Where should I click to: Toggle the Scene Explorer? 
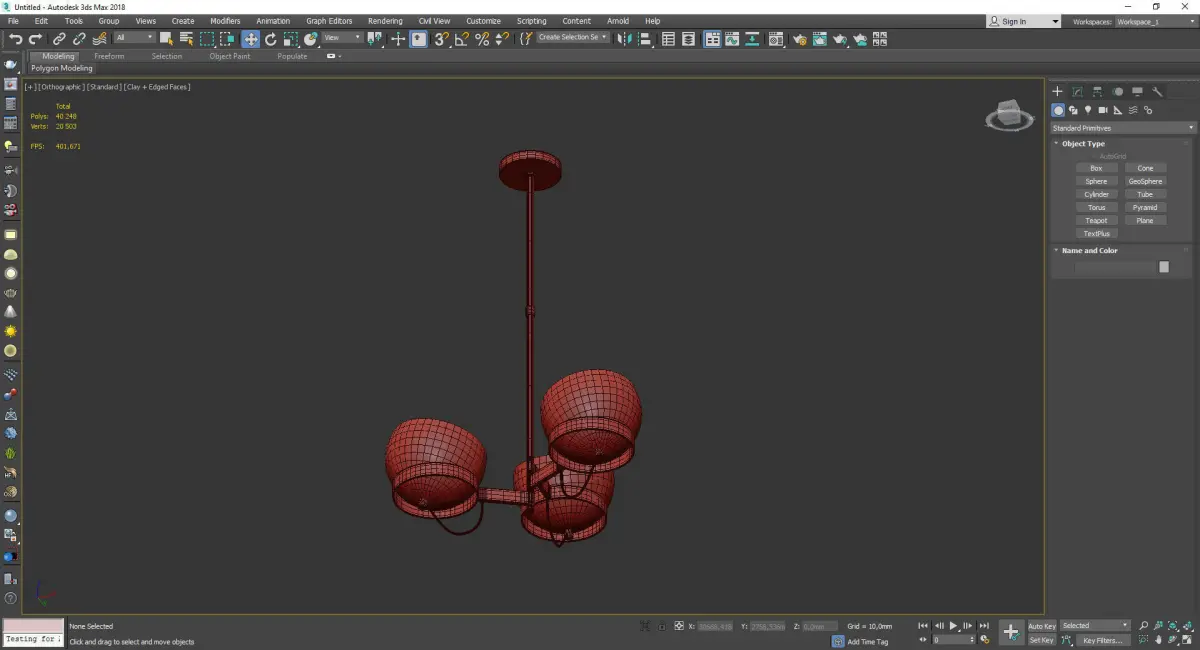(x=668, y=39)
